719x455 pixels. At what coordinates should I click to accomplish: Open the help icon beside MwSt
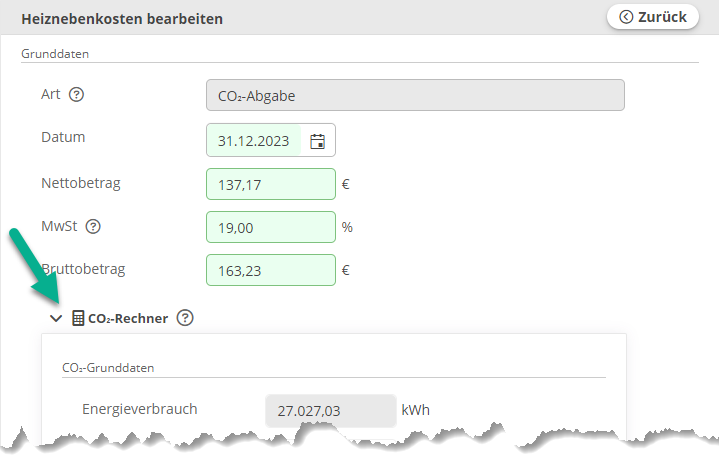93,226
